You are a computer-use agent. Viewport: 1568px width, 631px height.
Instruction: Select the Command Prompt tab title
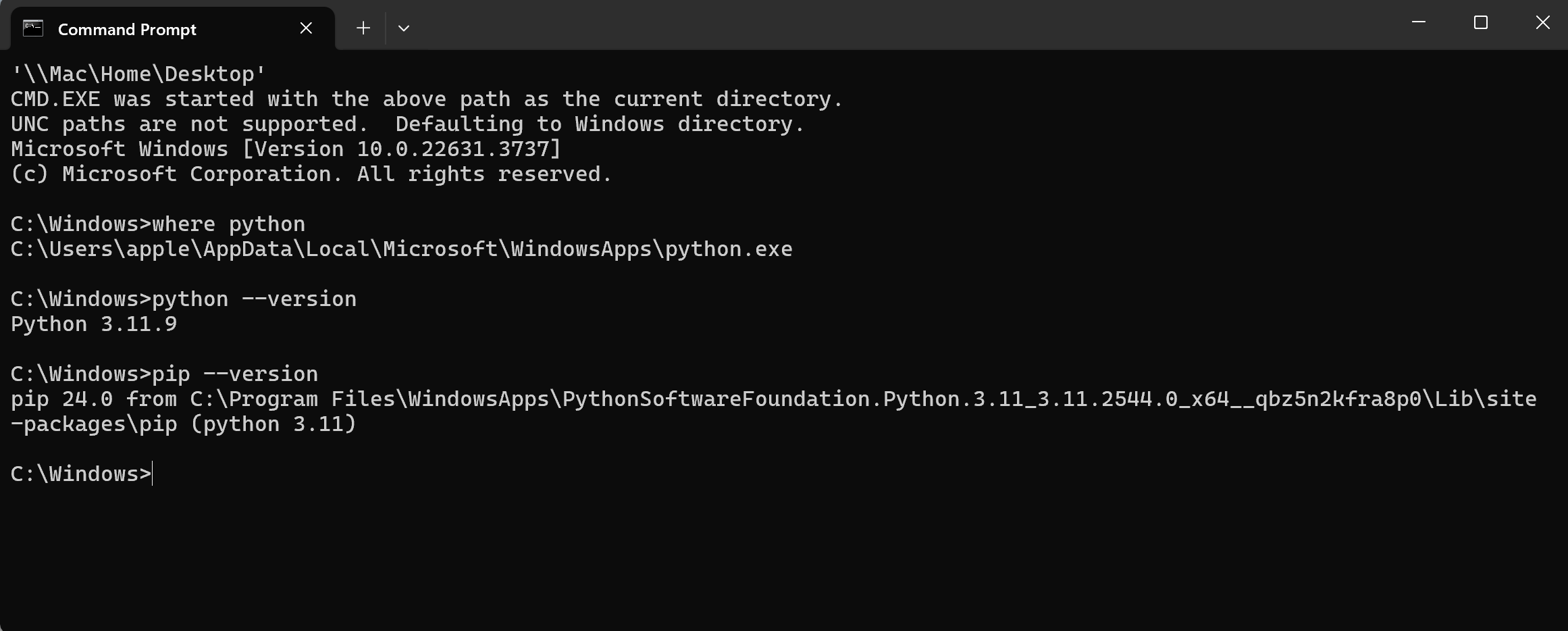(127, 29)
